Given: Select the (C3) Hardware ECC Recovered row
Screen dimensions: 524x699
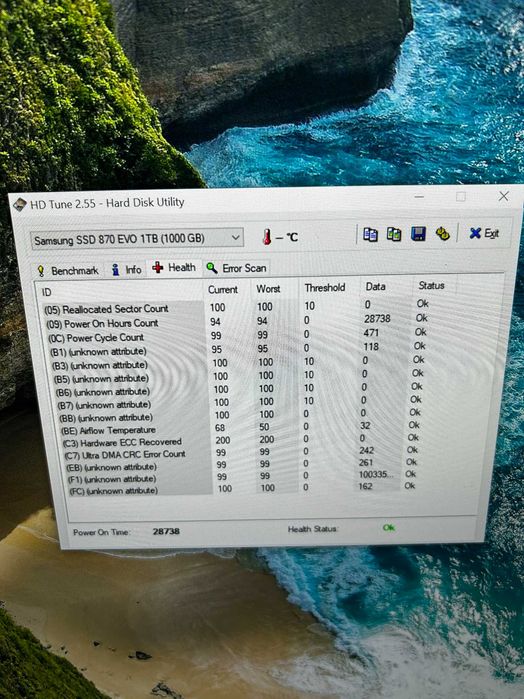Looking at the screenshot, I should (x=240, y=440).
